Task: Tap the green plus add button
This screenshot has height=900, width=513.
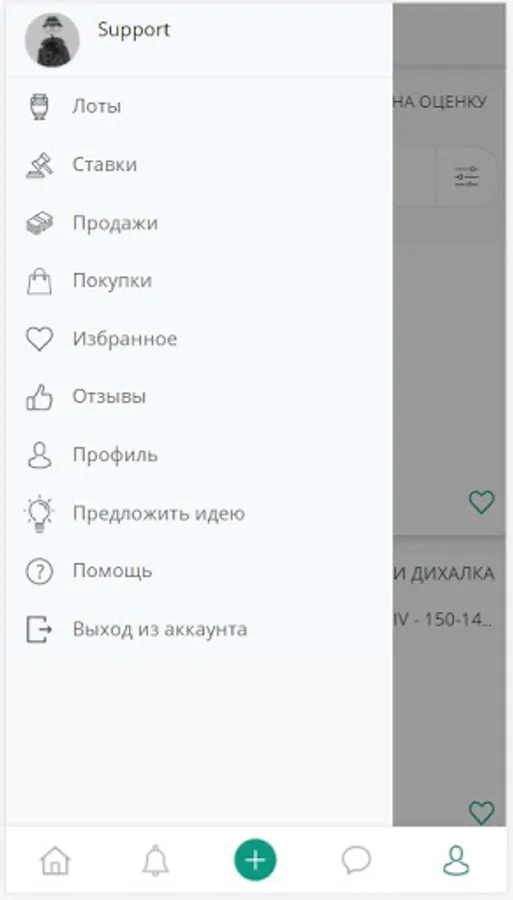Action: [255, 860]
